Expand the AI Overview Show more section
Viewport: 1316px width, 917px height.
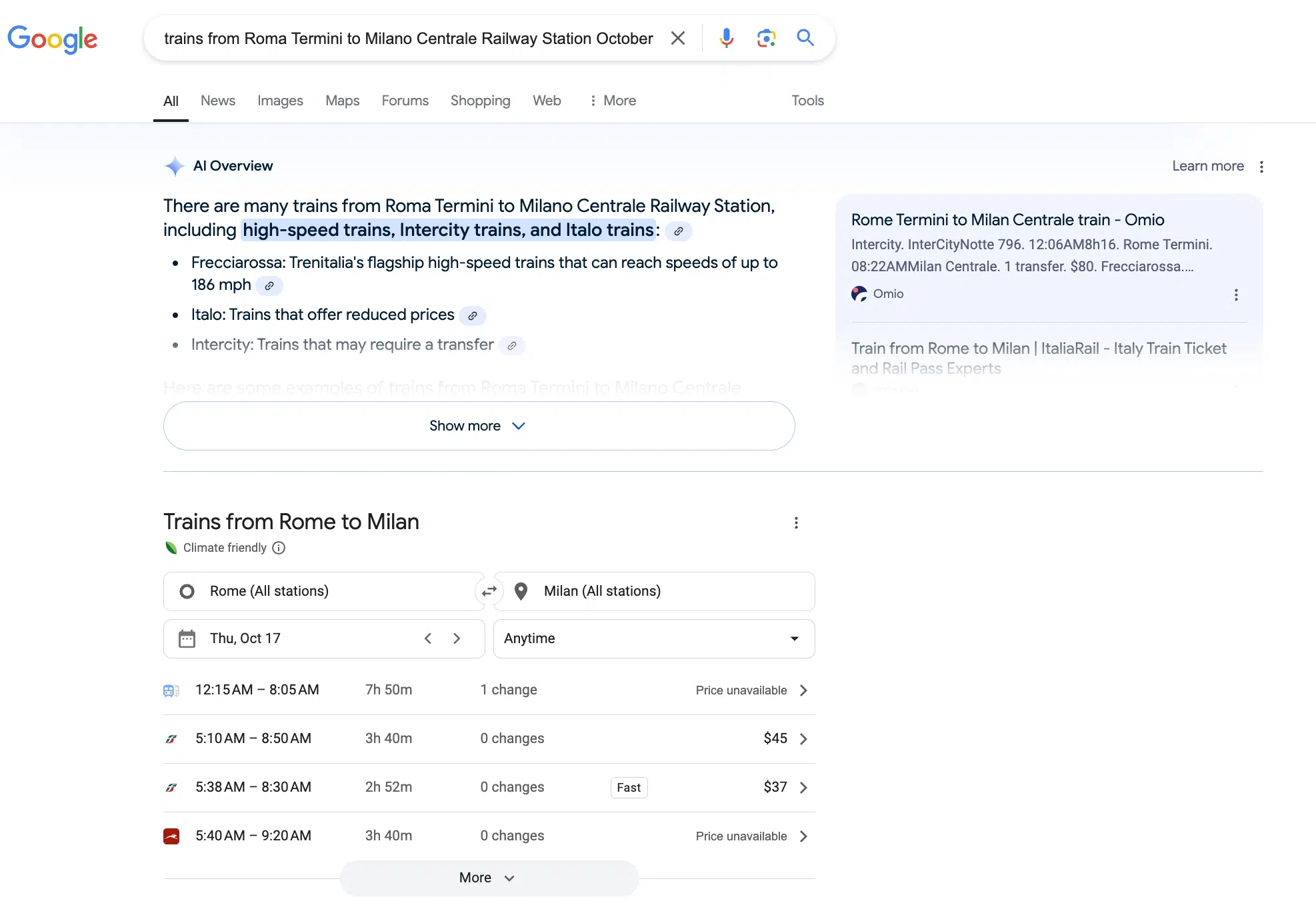coord(479,425)
